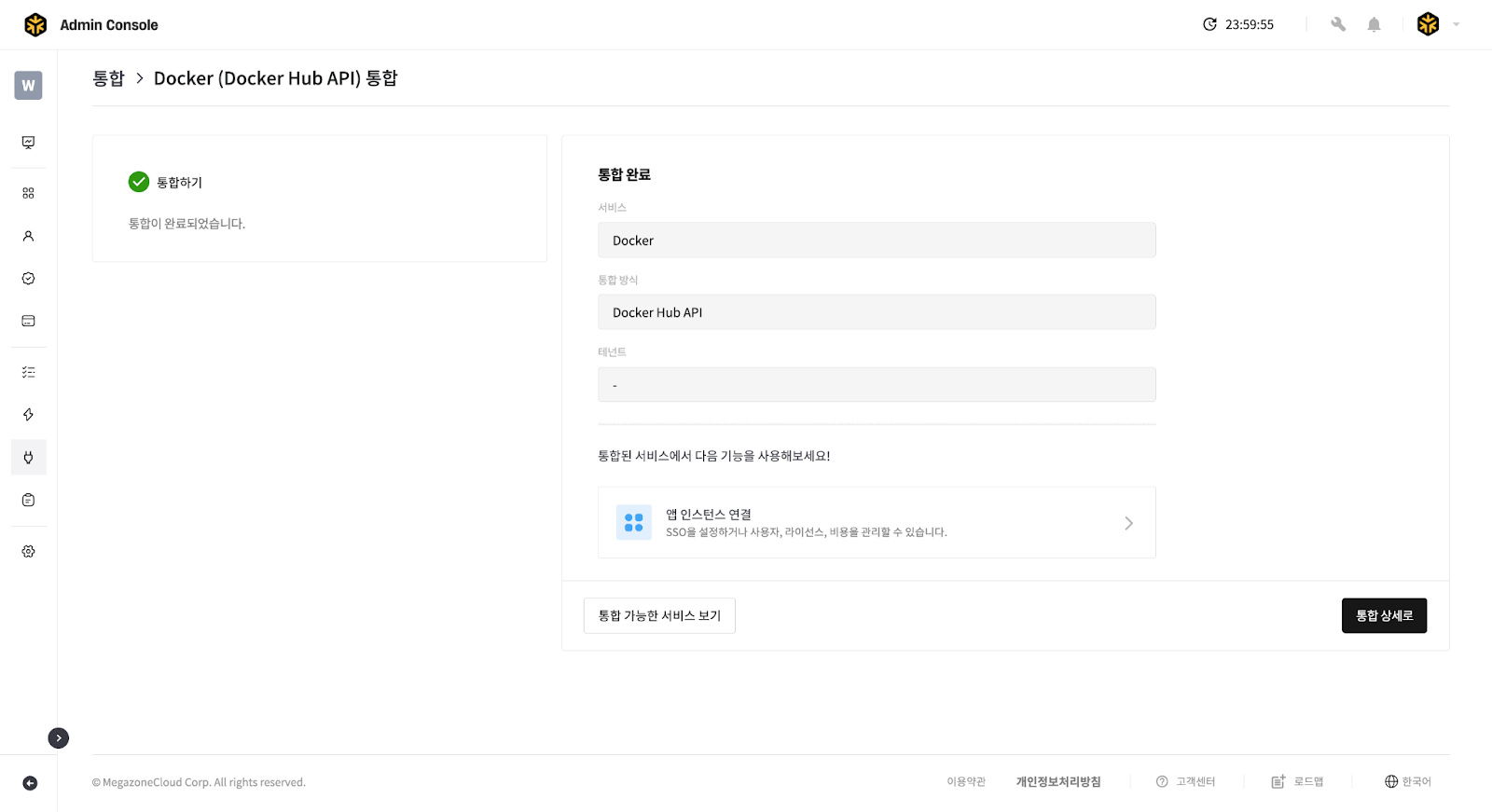Click the lightning bolt sidebar icon

pyautogui.click(x=28, y=415)
